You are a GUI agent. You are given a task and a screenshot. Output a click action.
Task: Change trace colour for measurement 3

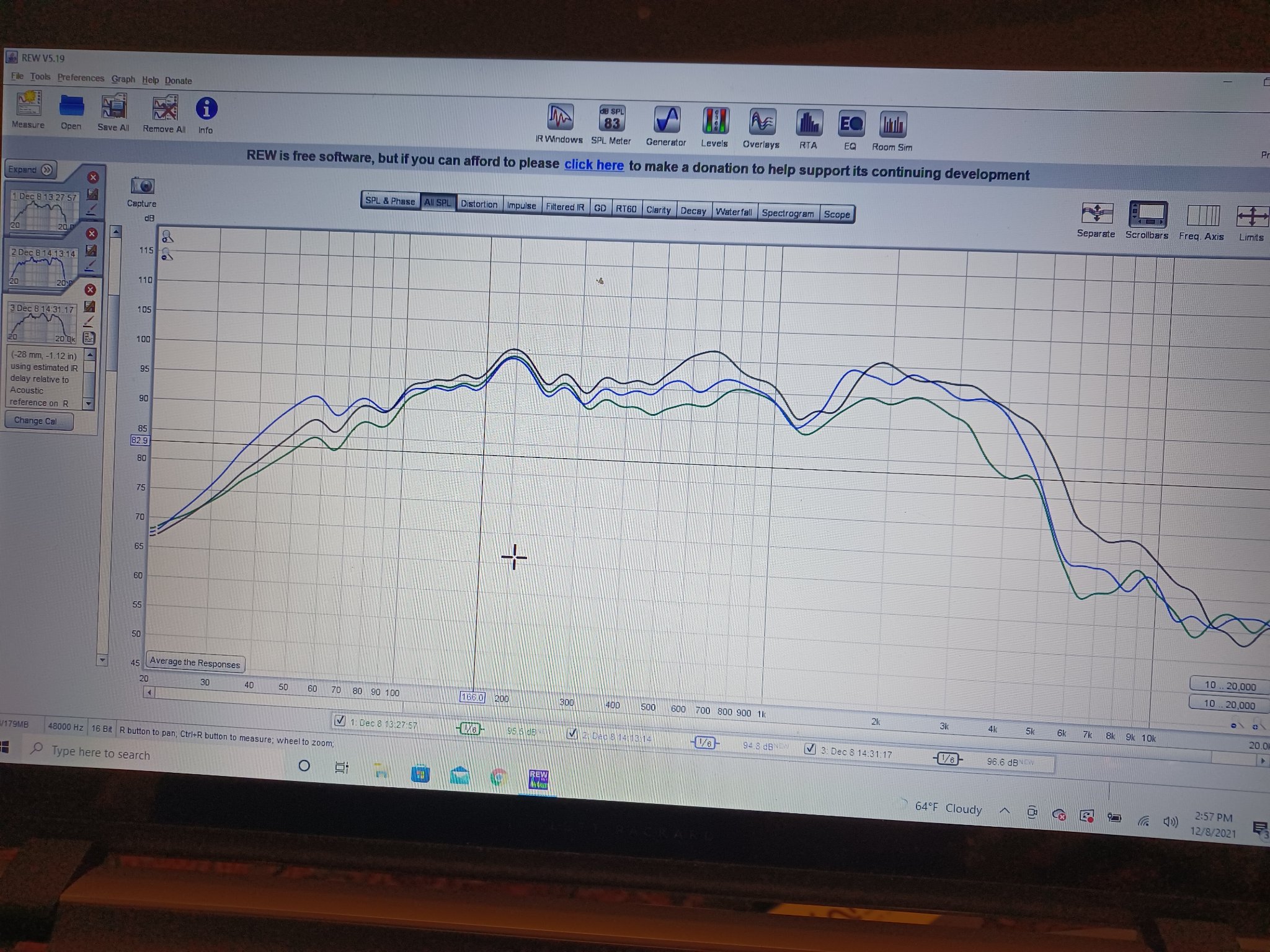[x=89, y=321]
